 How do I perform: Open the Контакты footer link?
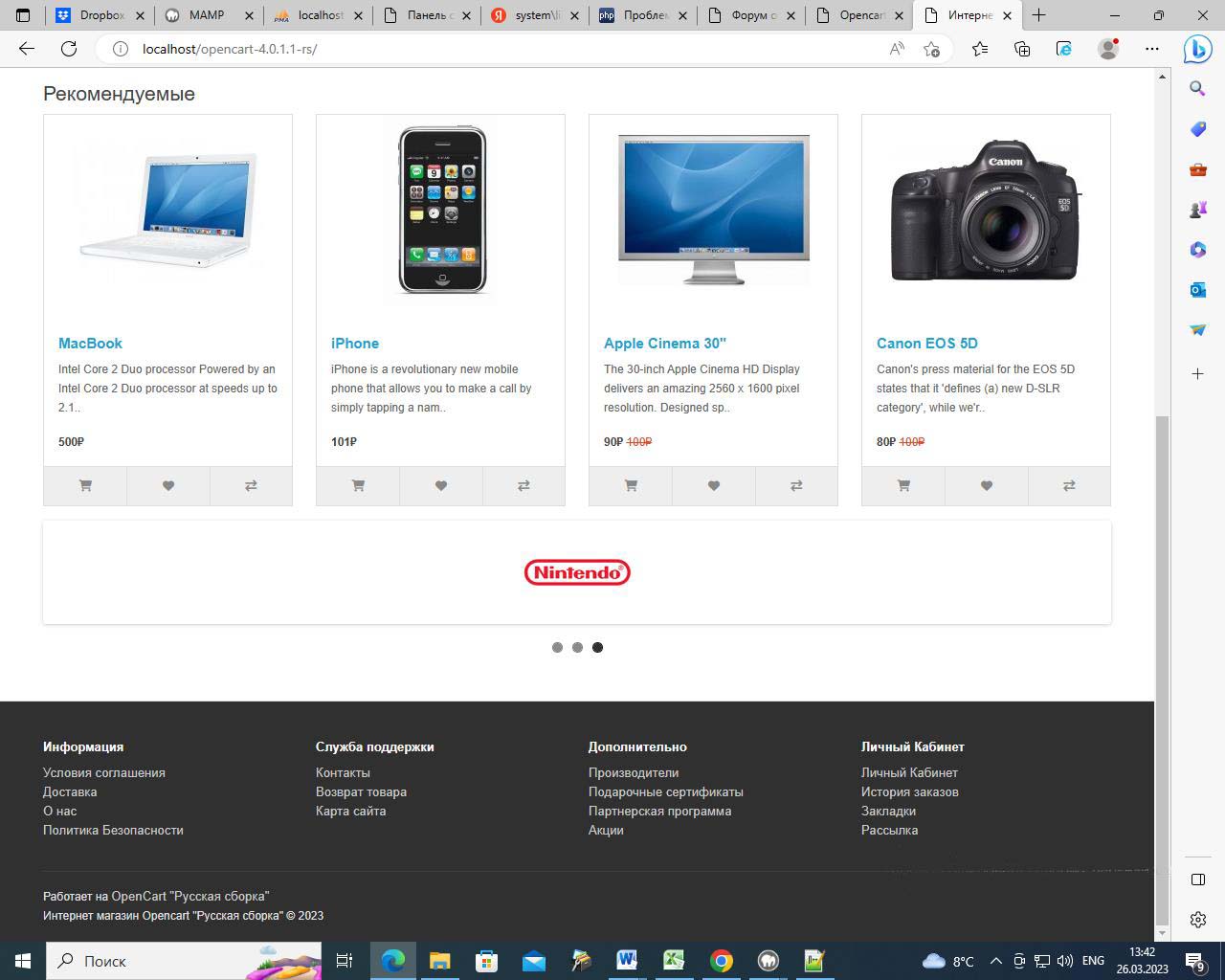(x=343, y=772)
